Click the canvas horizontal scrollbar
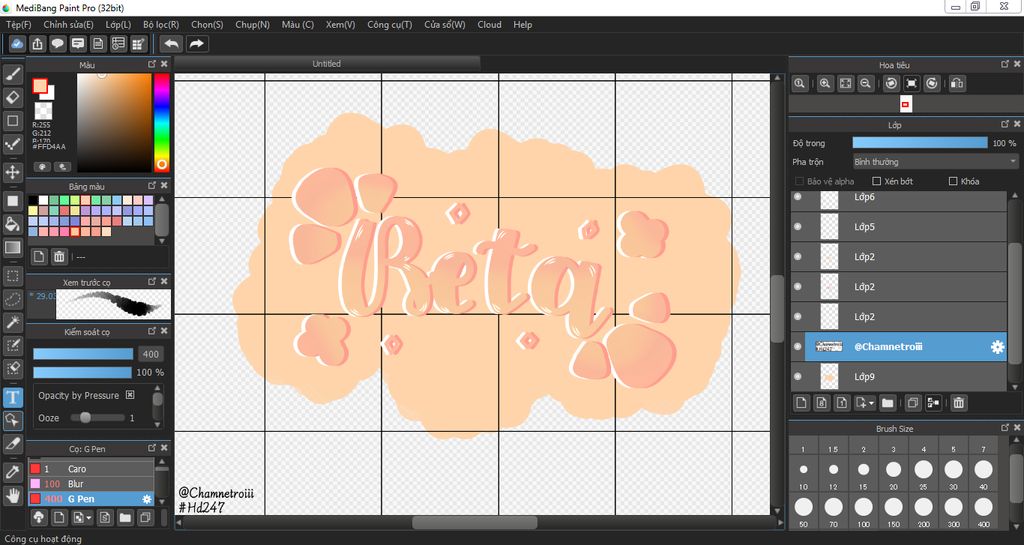 coord(475,523)
